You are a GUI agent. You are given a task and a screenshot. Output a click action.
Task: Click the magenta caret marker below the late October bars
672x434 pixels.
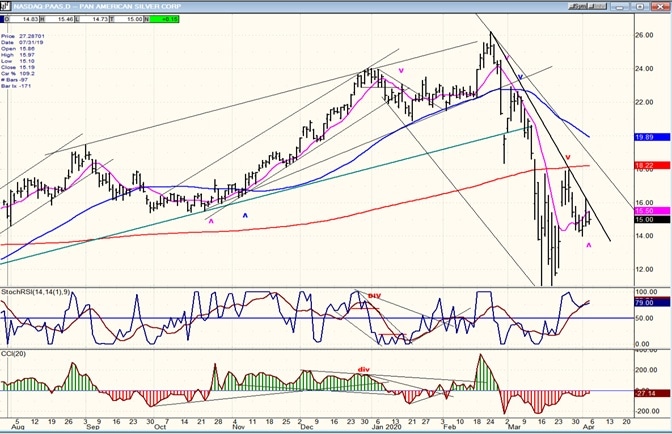coord(211,221)
